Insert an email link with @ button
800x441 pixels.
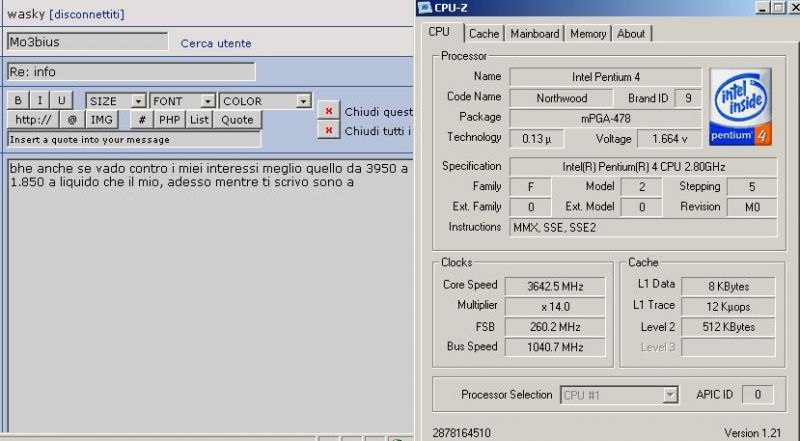(x=72, y=120)
